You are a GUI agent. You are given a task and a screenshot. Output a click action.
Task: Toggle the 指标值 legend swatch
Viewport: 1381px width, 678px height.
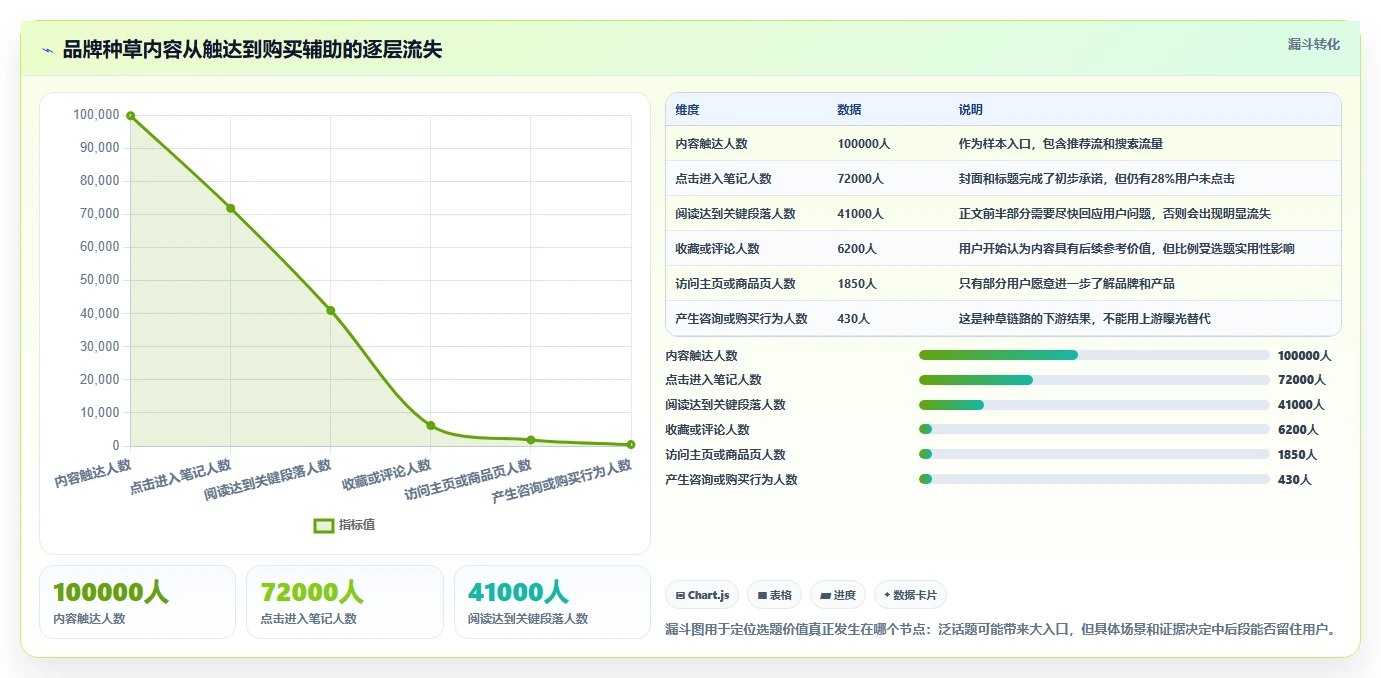[324, 525]
